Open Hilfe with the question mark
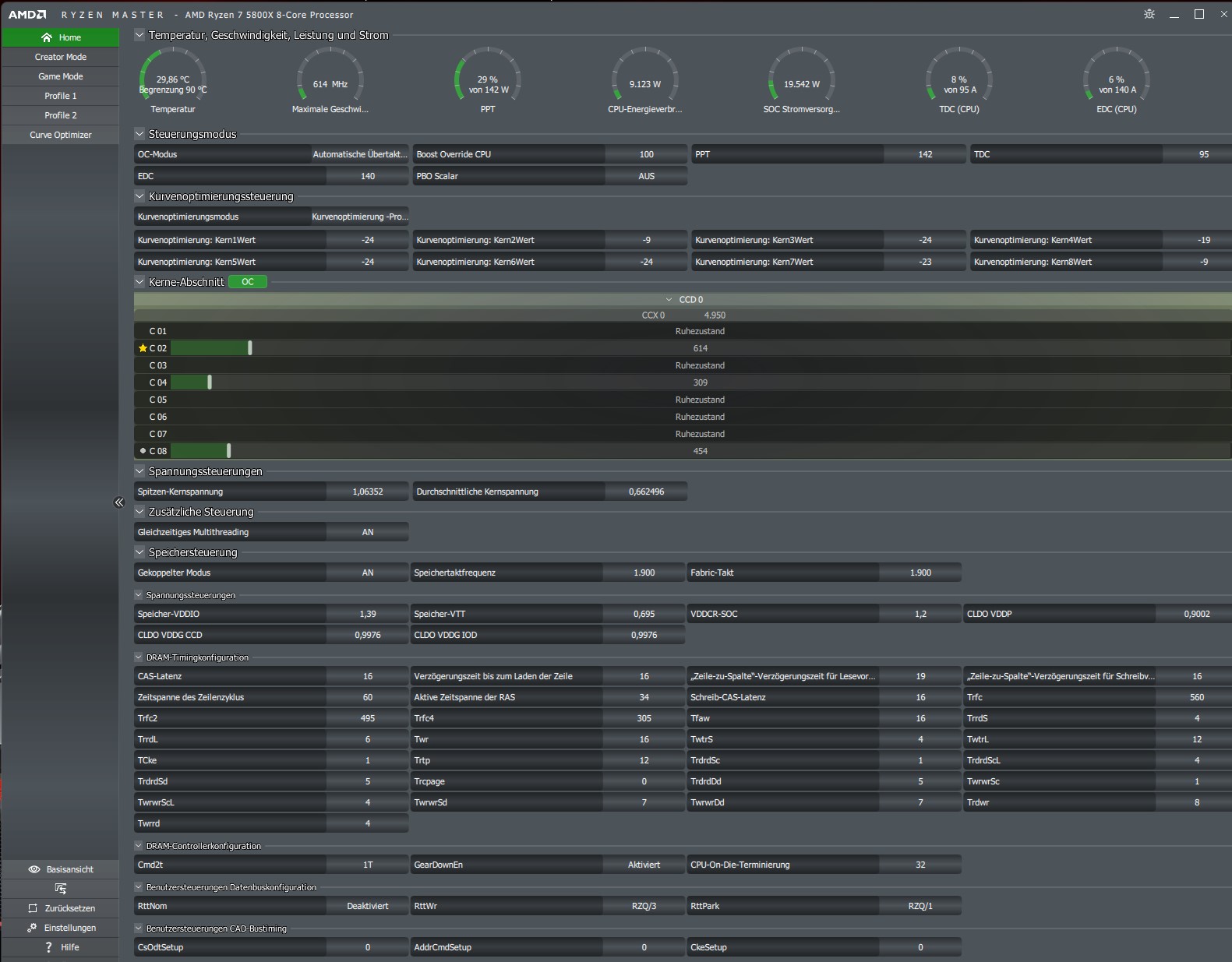 (x=61, y=947)
